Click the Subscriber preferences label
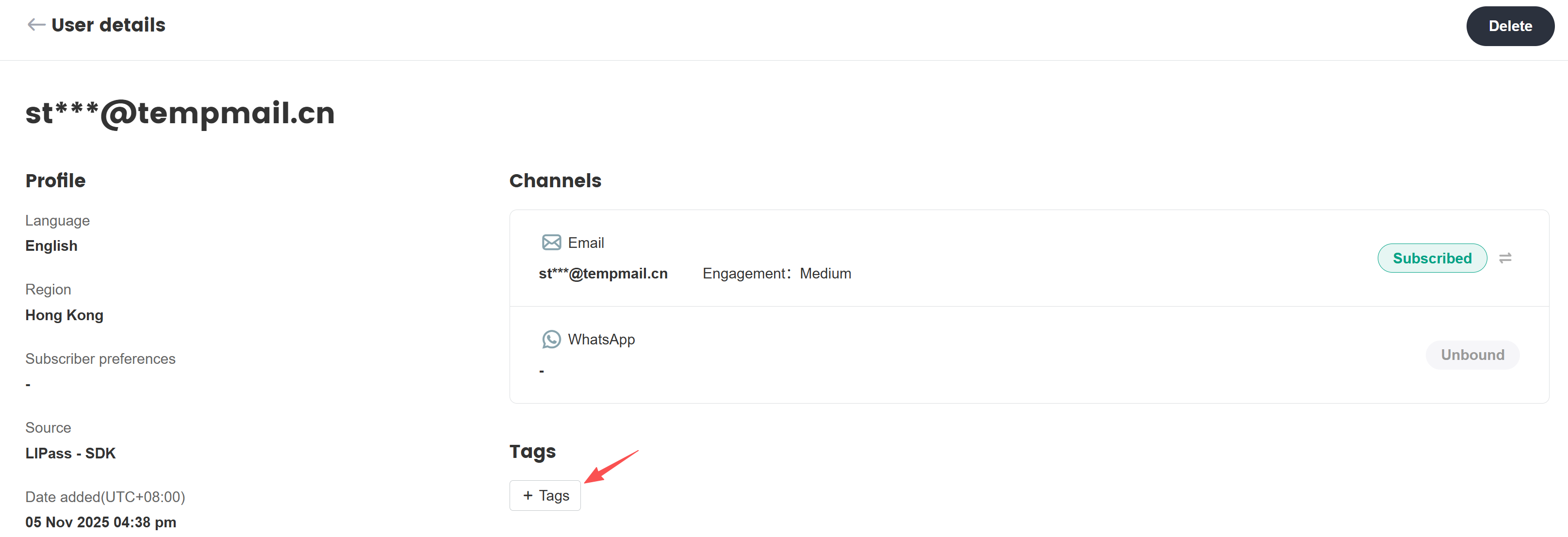This screenshot has width=1568, height=537. (x=100, y=359)
